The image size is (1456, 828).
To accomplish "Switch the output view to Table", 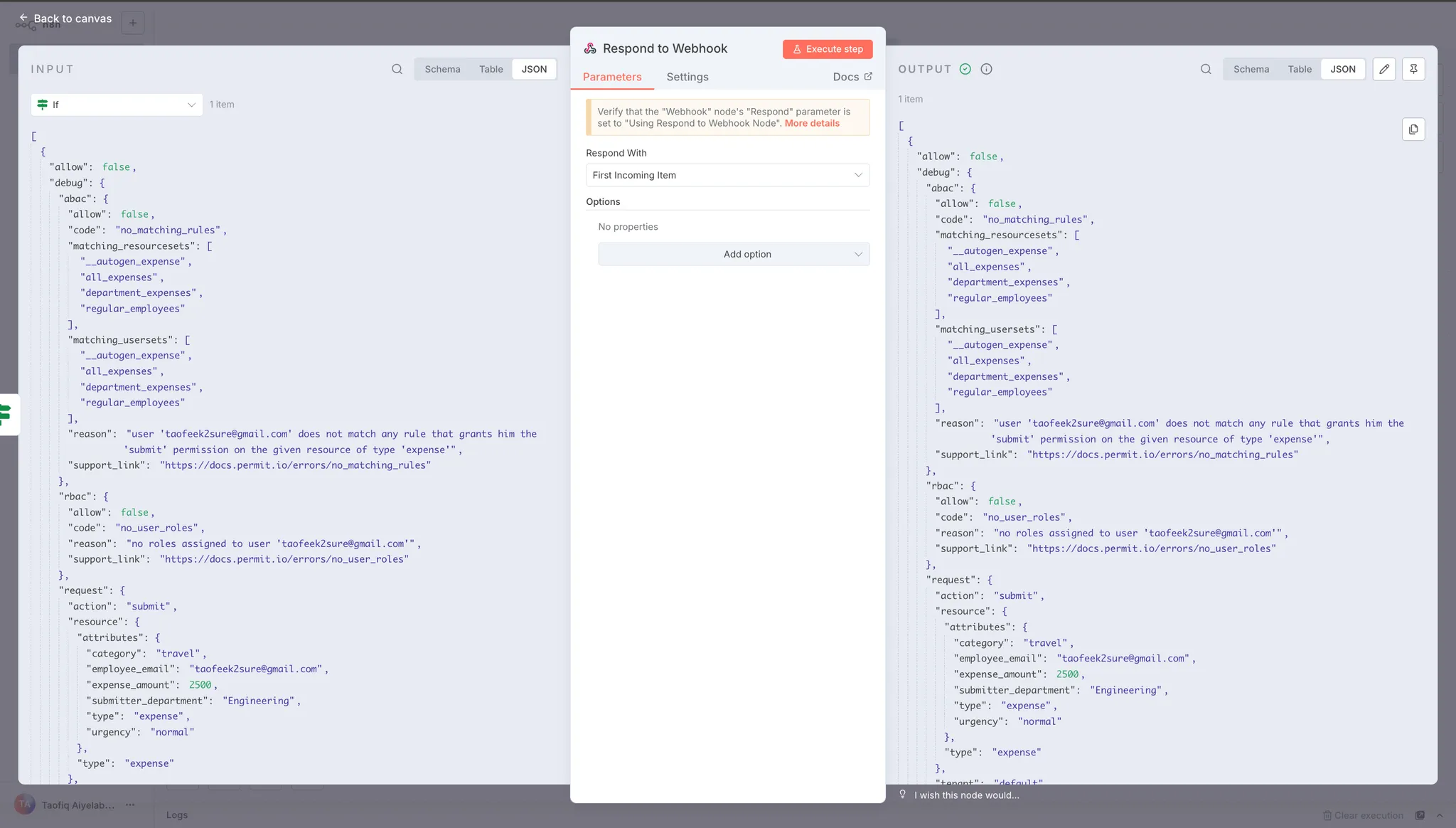I will pos(1300,69).
